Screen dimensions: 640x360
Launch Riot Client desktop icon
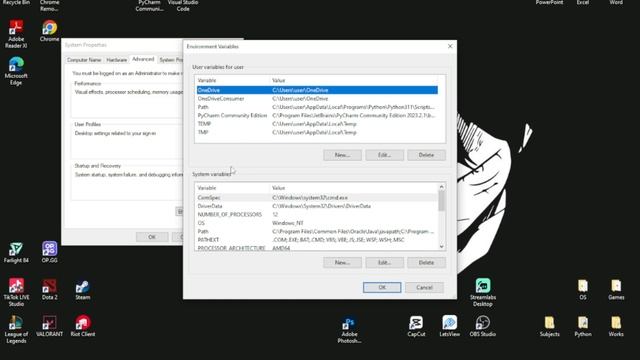coord(82,326)
